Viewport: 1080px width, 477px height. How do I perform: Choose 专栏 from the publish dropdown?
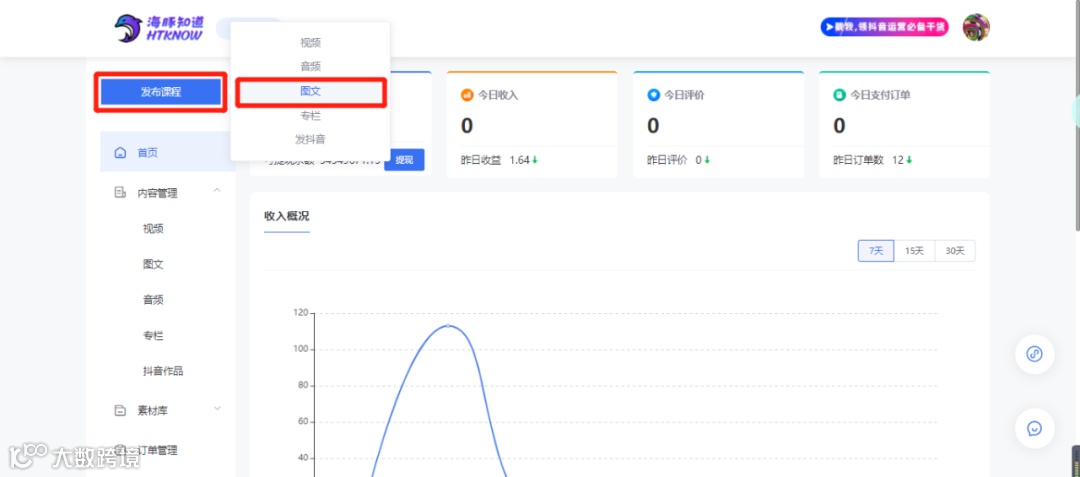tap(311, 115)
